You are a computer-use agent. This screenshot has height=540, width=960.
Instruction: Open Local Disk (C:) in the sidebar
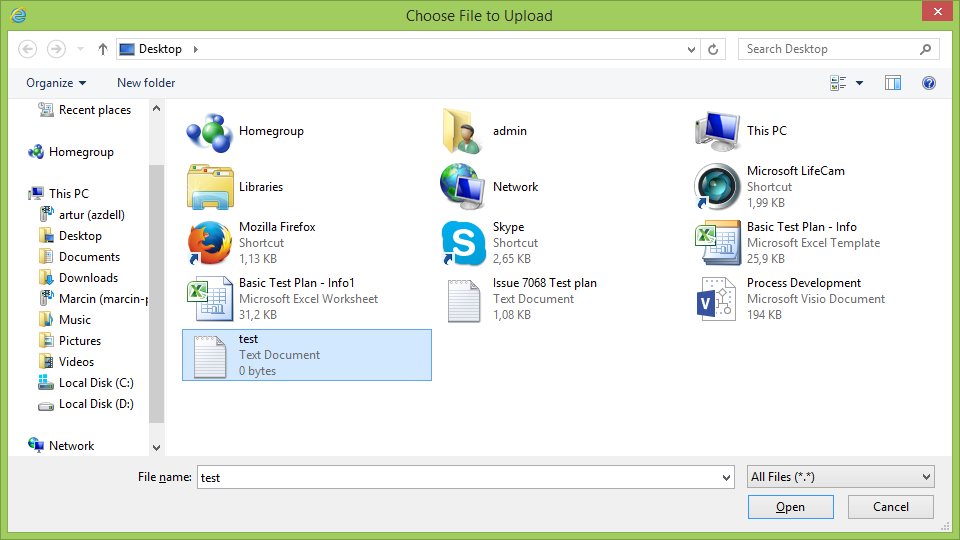tap(96, 383)
